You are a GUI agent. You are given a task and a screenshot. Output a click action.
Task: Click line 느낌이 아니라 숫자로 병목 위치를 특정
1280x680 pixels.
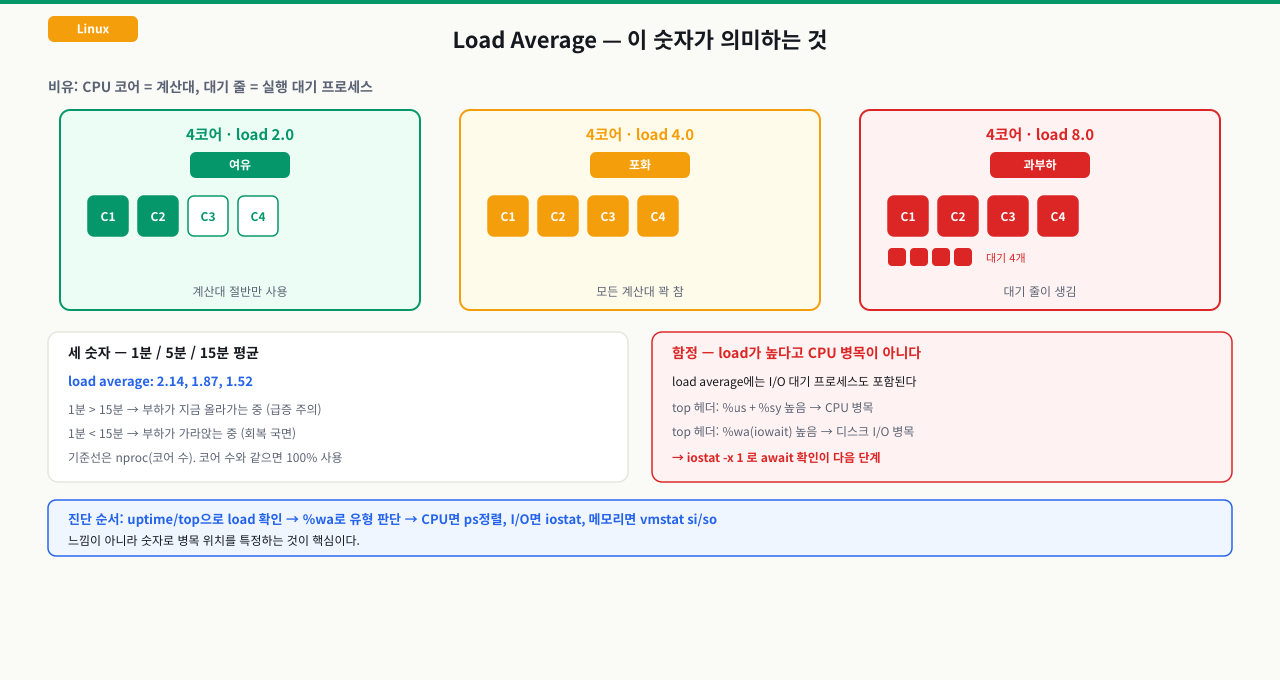point(214,540)
